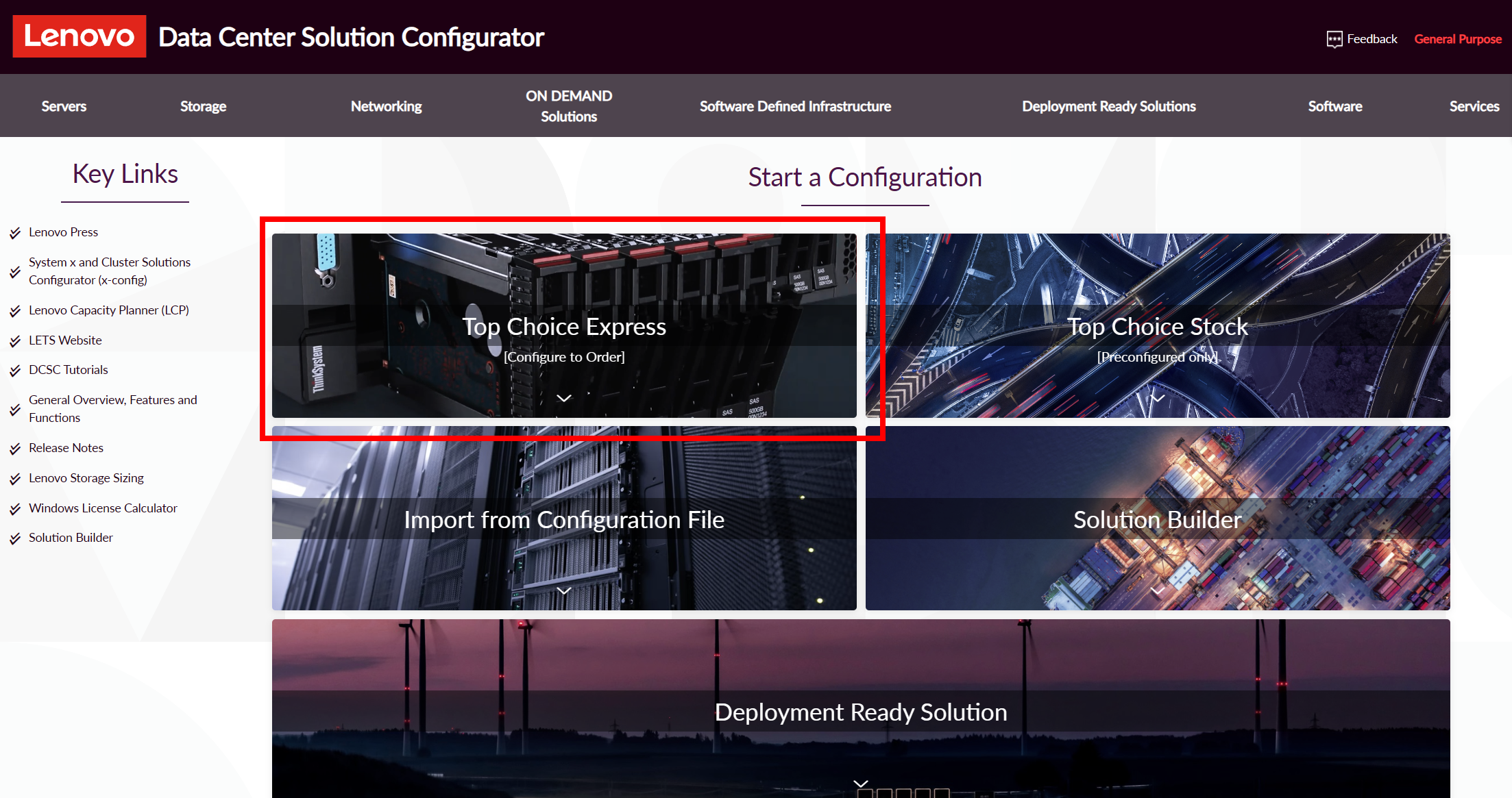
Task: Select the General Purpose link
Action: (1458, 39)
